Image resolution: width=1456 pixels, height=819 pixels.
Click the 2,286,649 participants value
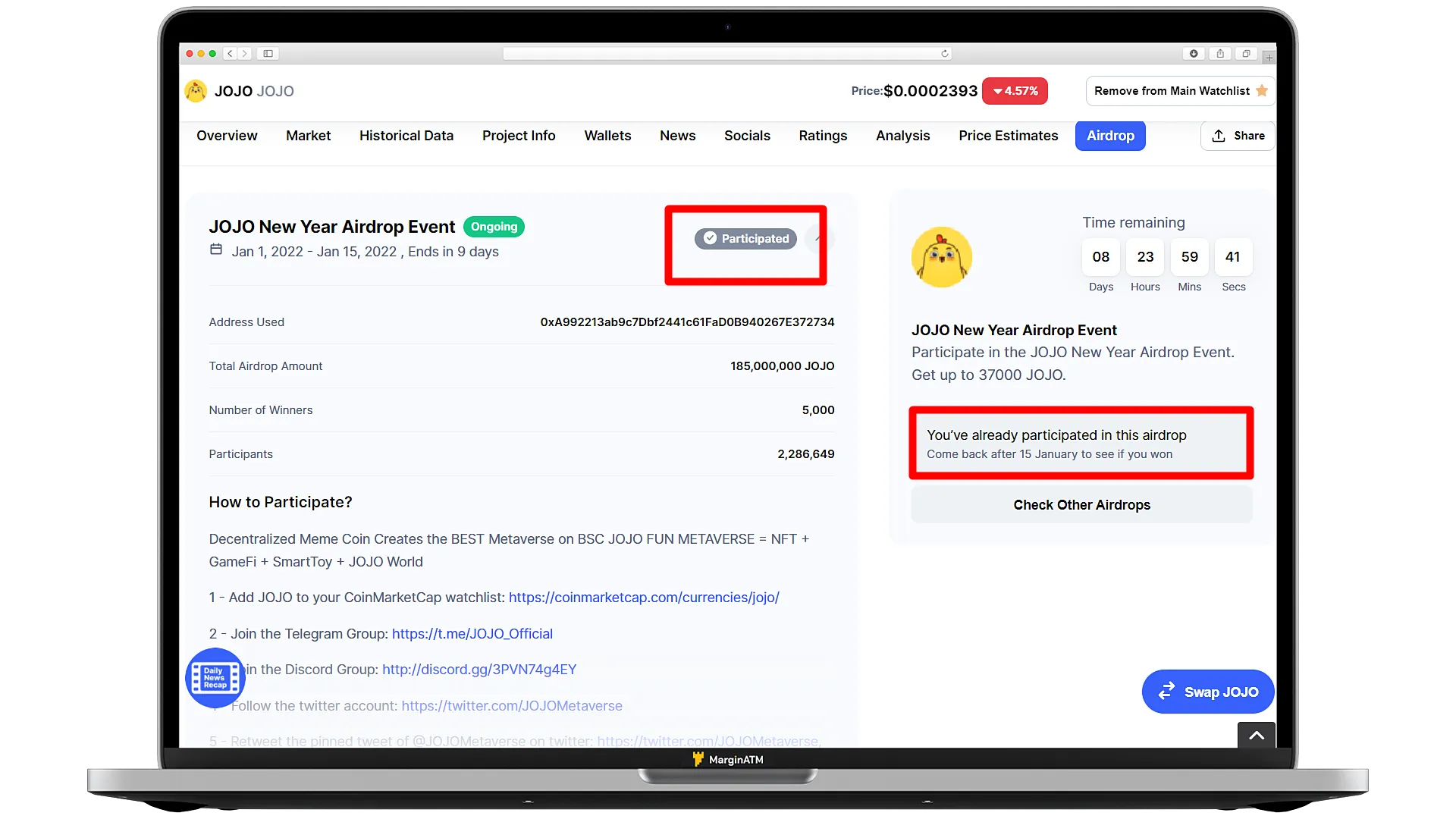click(805, 454)
